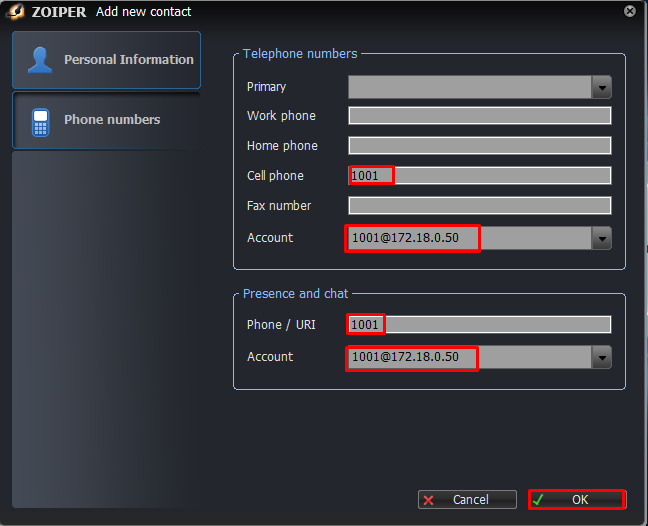Open the Telephone numbers Account combo box
648x526 pixels.
pyautogui.click(x=480, y=238)
